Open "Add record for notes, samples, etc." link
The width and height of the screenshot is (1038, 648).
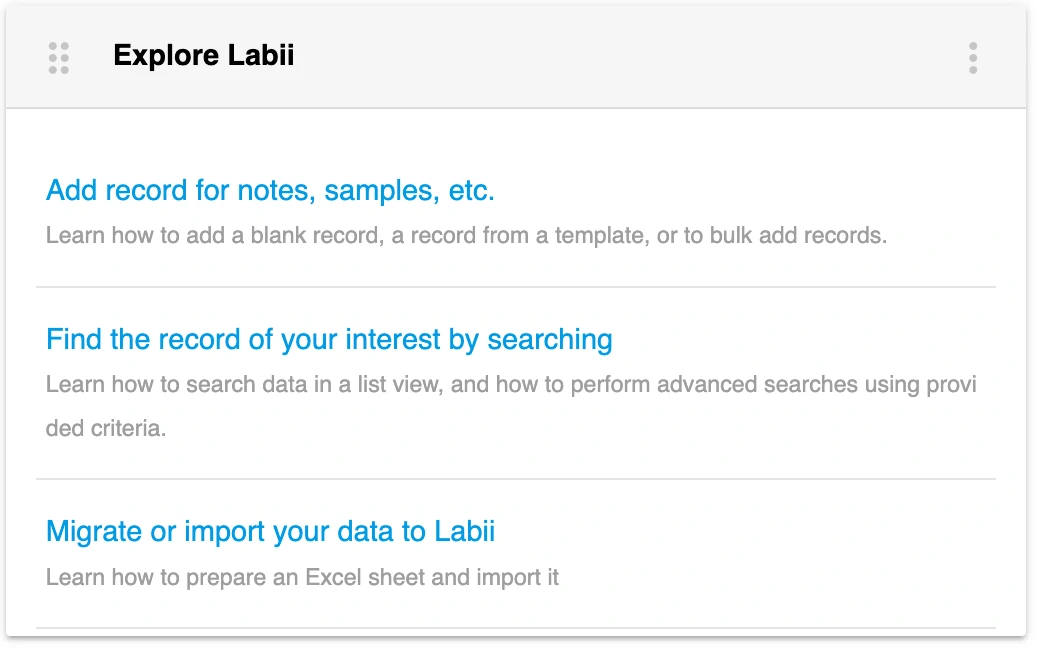point(270,190)
